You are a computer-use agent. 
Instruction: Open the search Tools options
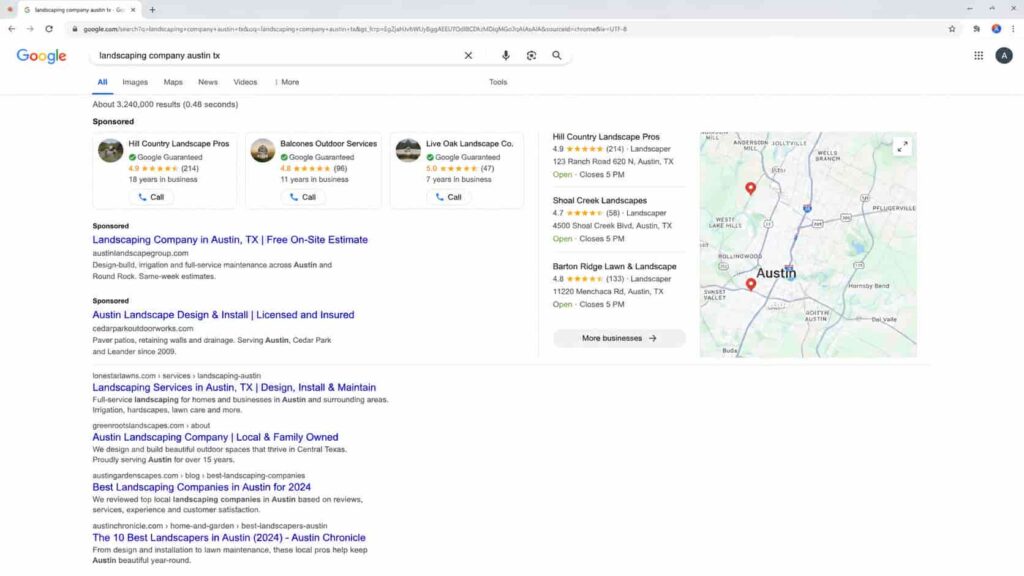click(x=498, y=82)
